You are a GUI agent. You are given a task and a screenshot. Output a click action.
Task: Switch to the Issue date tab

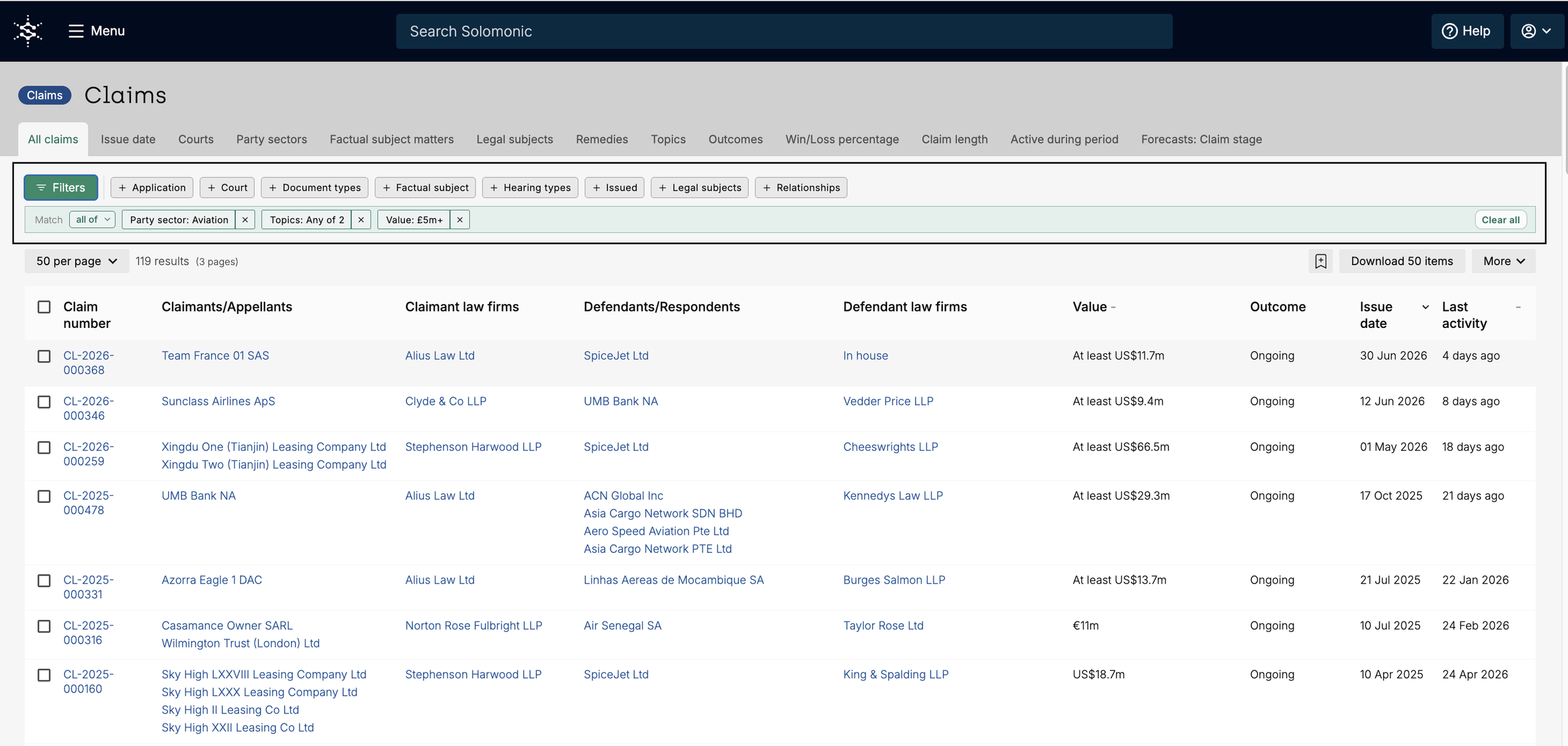[128, 139]
